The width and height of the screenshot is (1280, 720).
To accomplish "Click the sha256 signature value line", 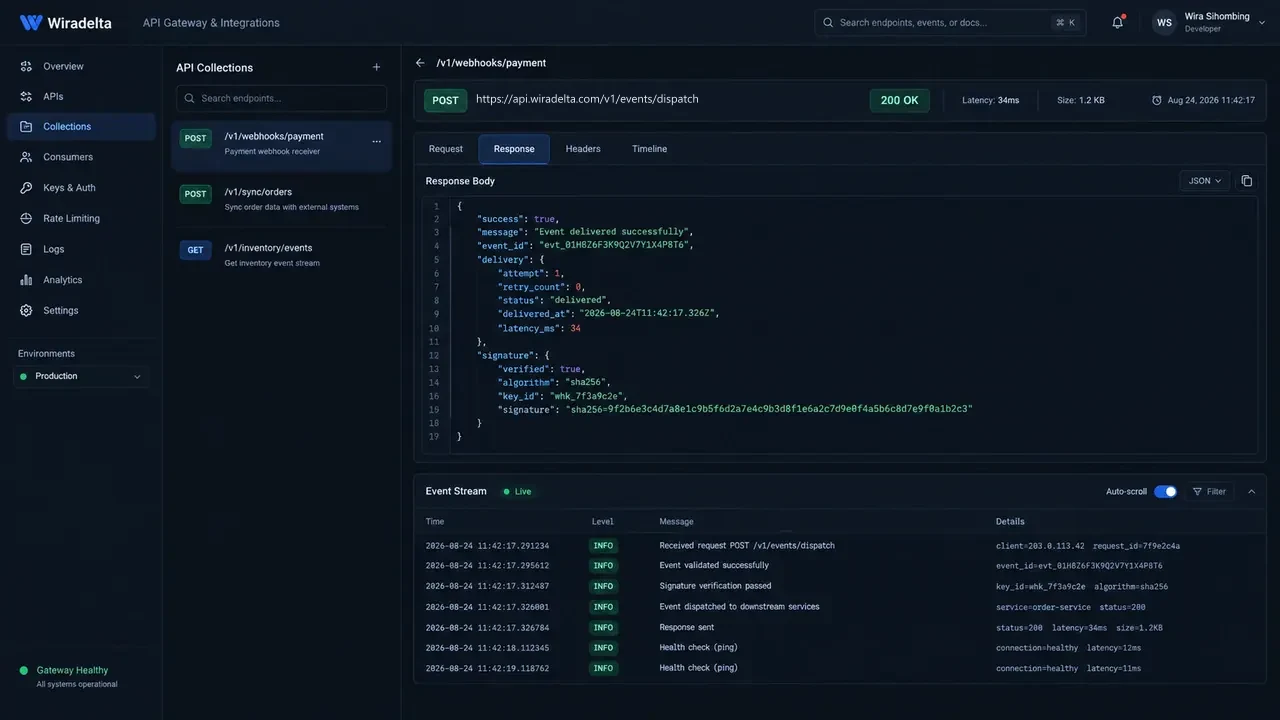I will click(735, 409).
